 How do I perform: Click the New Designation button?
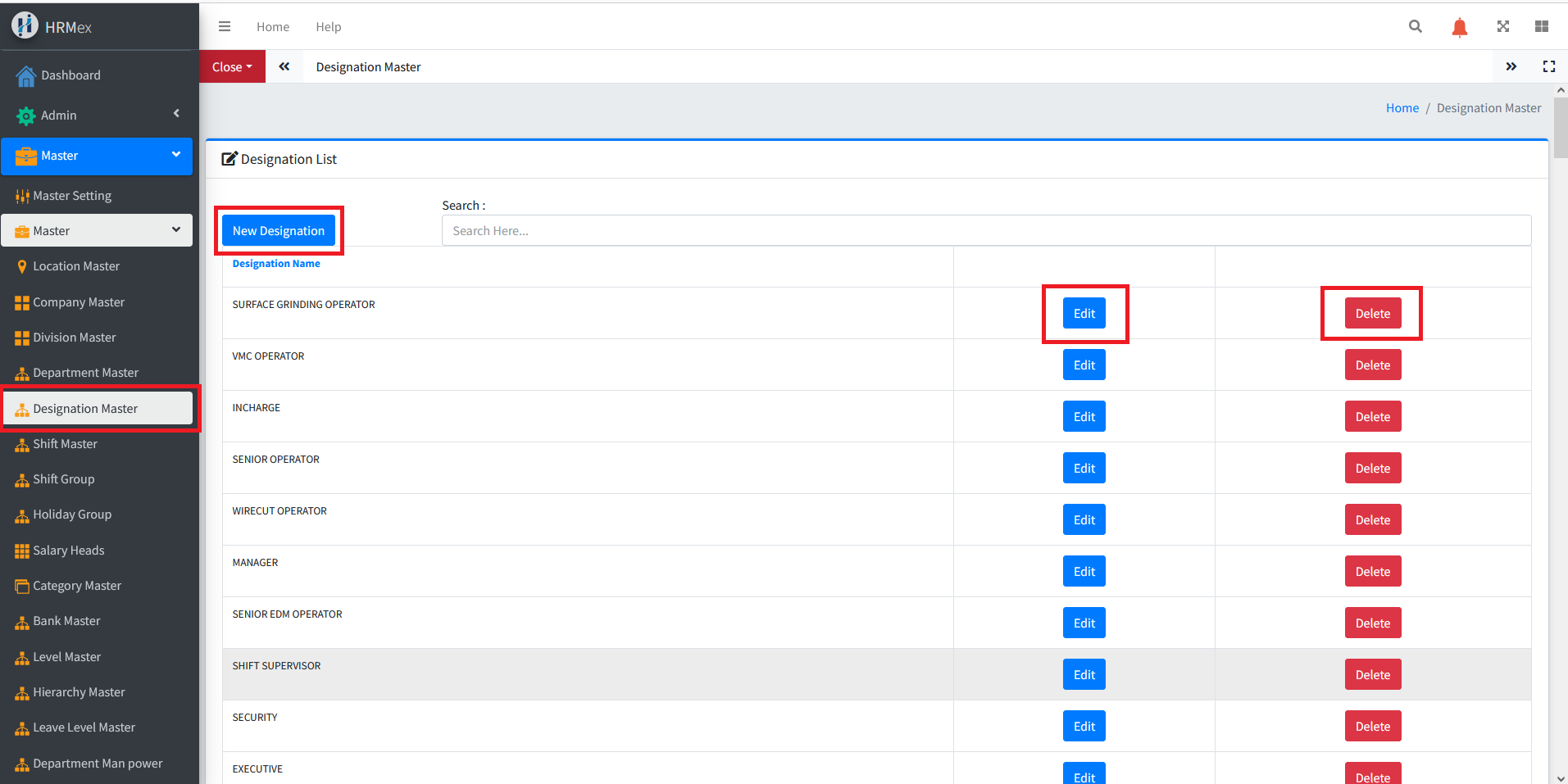coord(278,231)
